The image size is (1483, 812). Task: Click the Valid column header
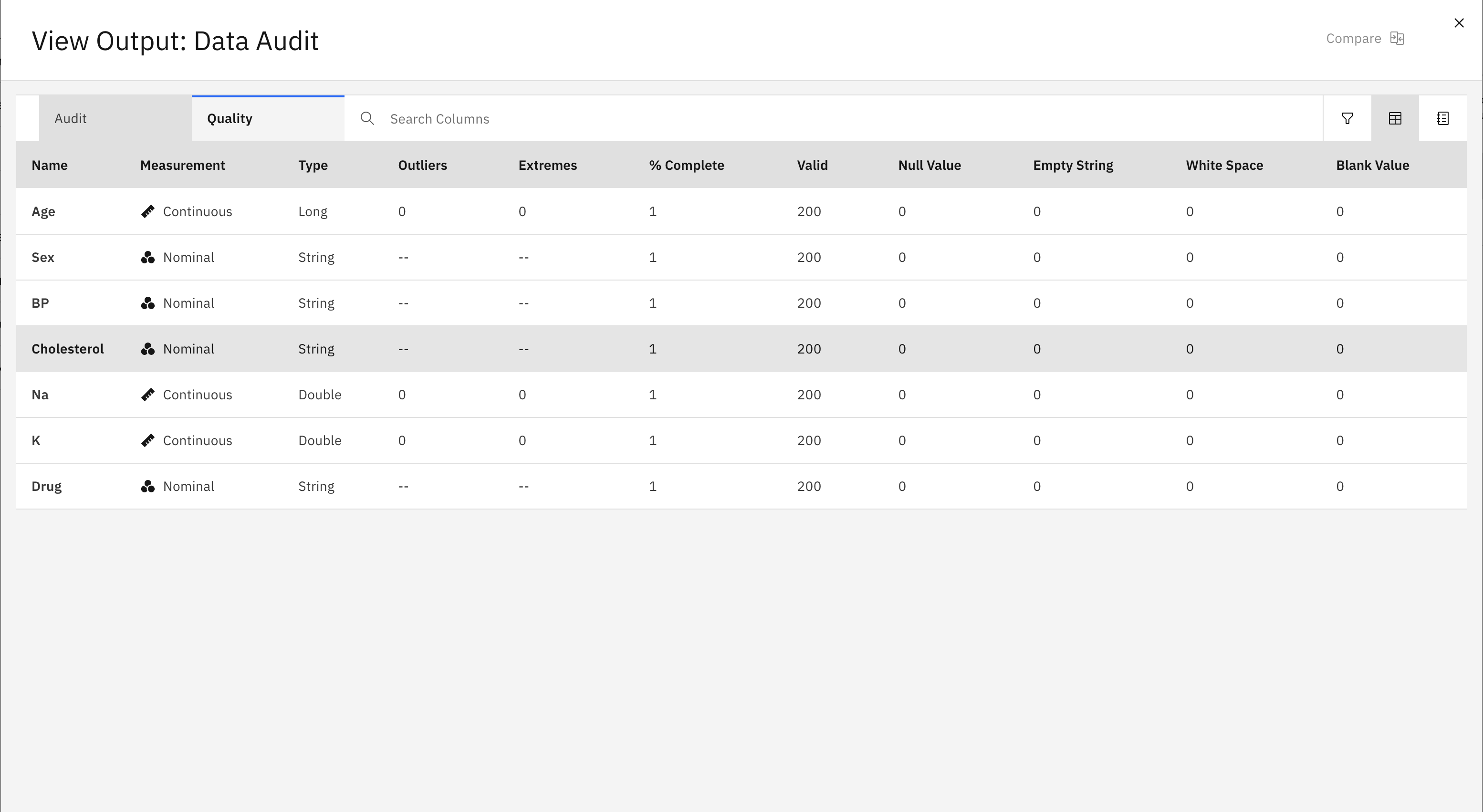point(812,165)
